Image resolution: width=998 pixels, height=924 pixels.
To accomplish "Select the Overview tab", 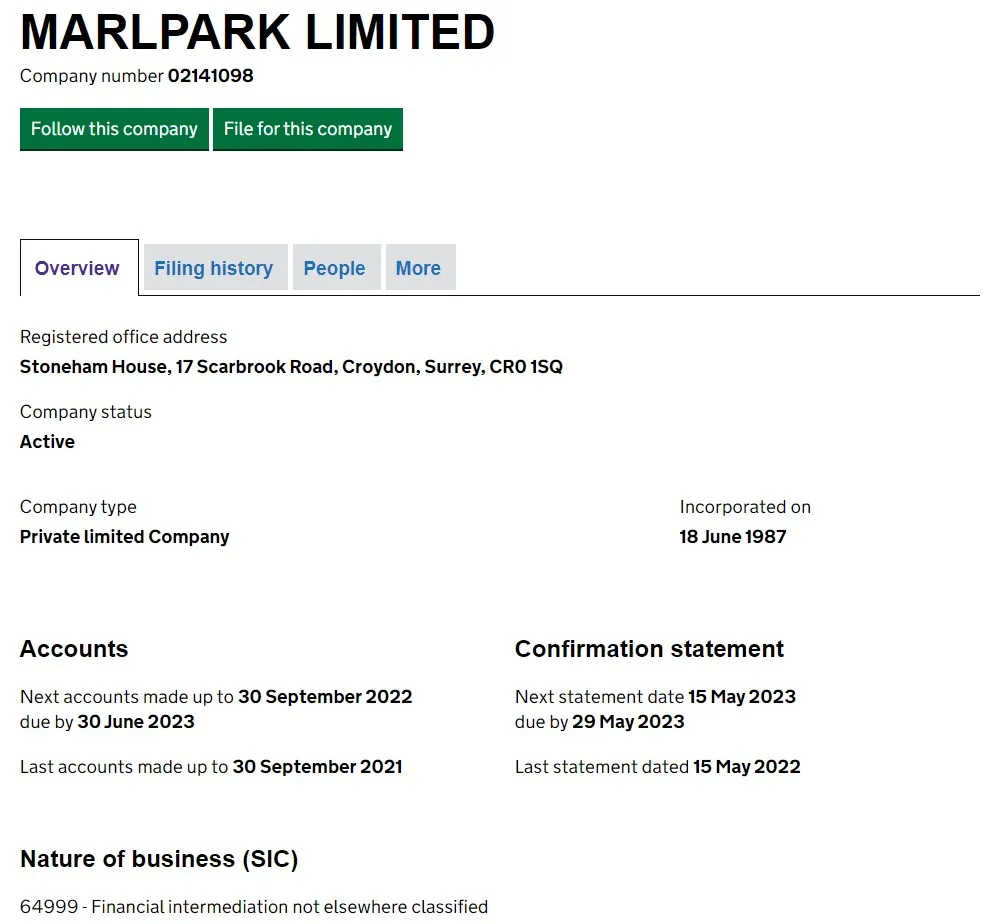I will coord(79,268).
